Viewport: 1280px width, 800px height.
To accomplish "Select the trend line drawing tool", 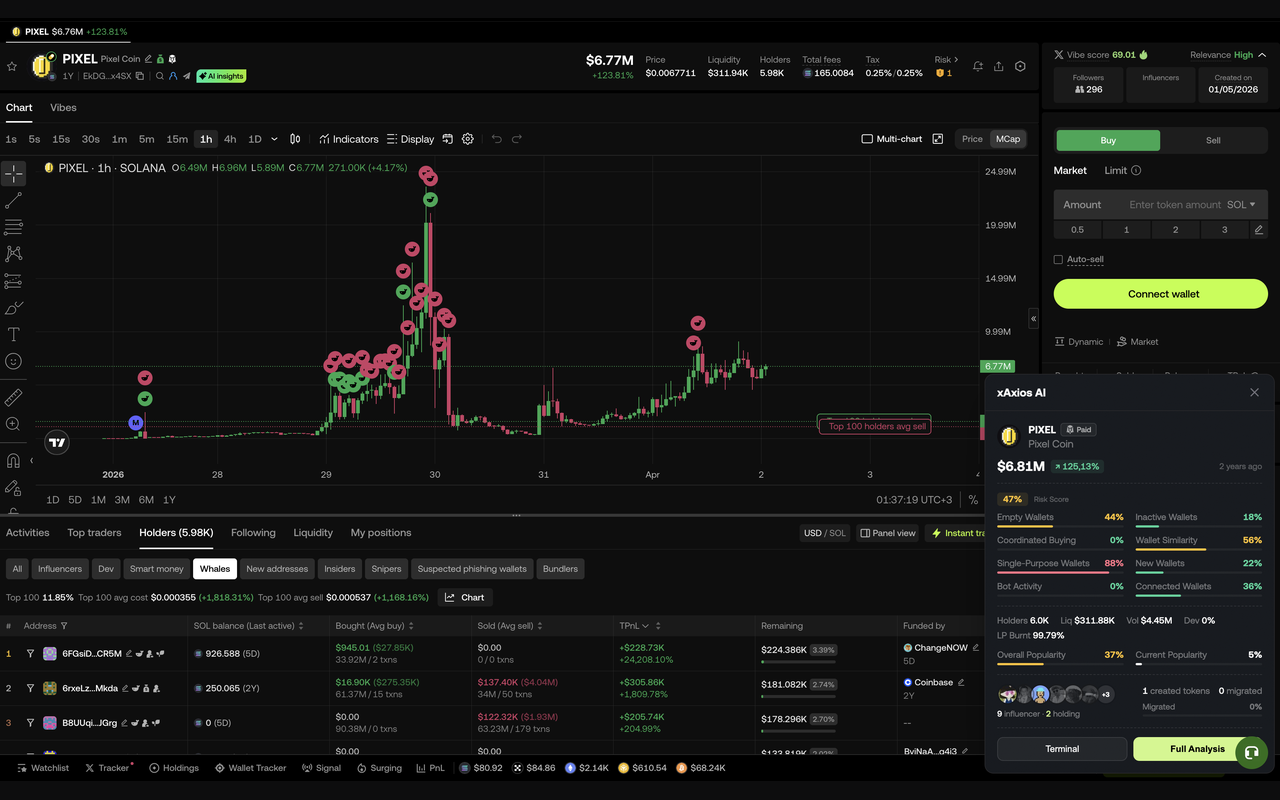I will pos(13,201).
